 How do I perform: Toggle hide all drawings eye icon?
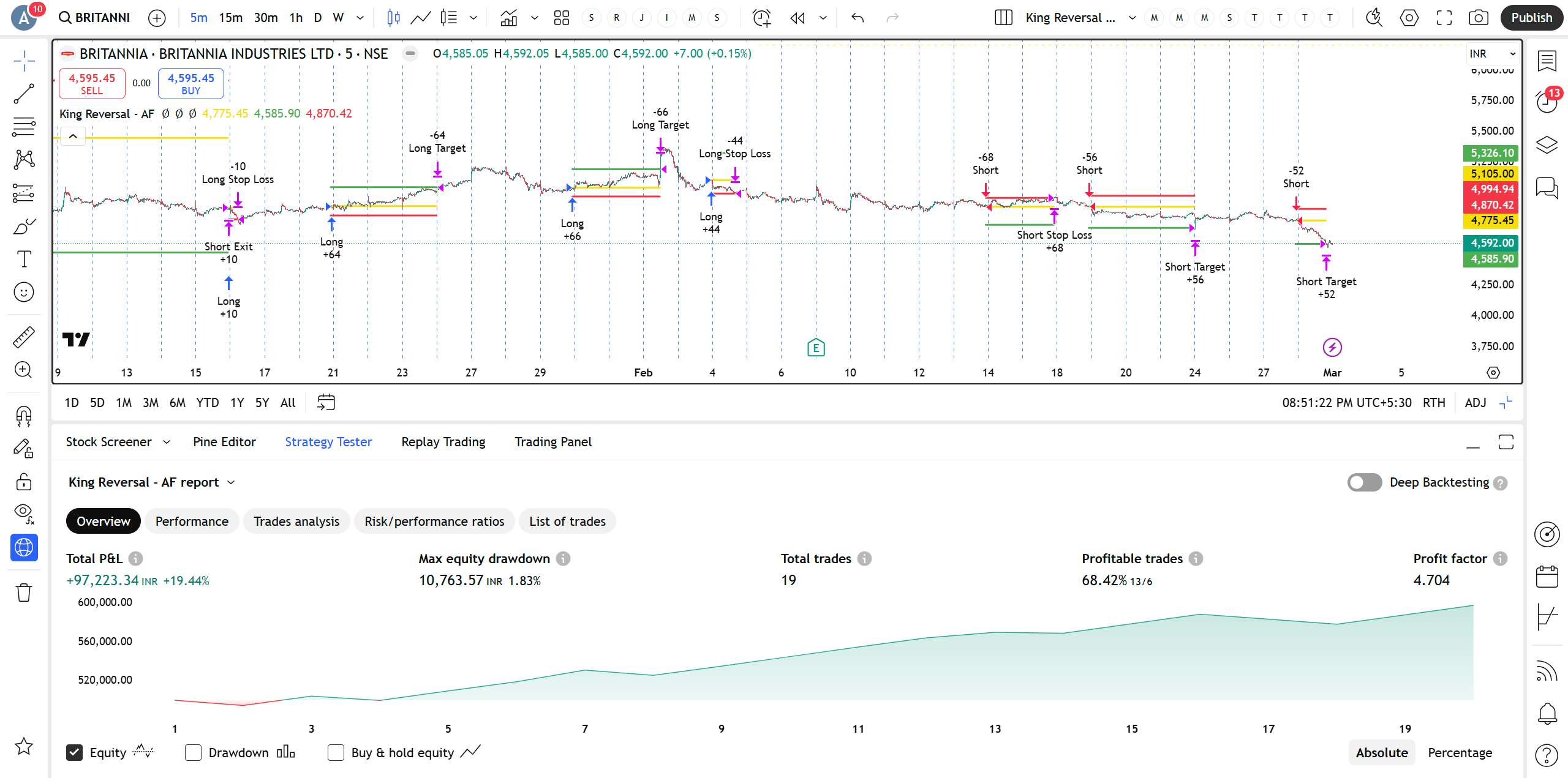(24, 514)
